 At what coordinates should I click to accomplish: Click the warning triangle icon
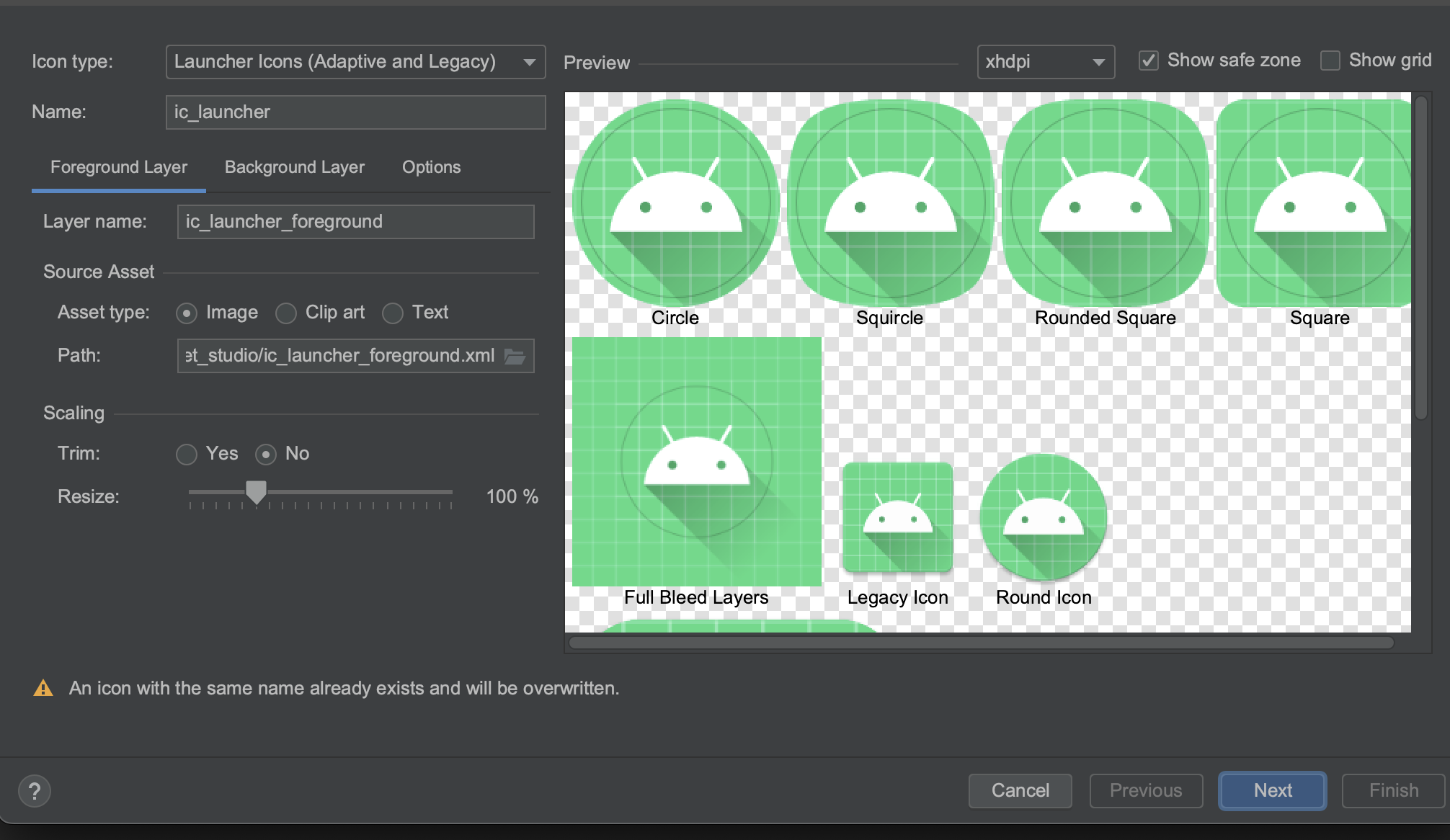pyautogui.click(x=43, y=689)
